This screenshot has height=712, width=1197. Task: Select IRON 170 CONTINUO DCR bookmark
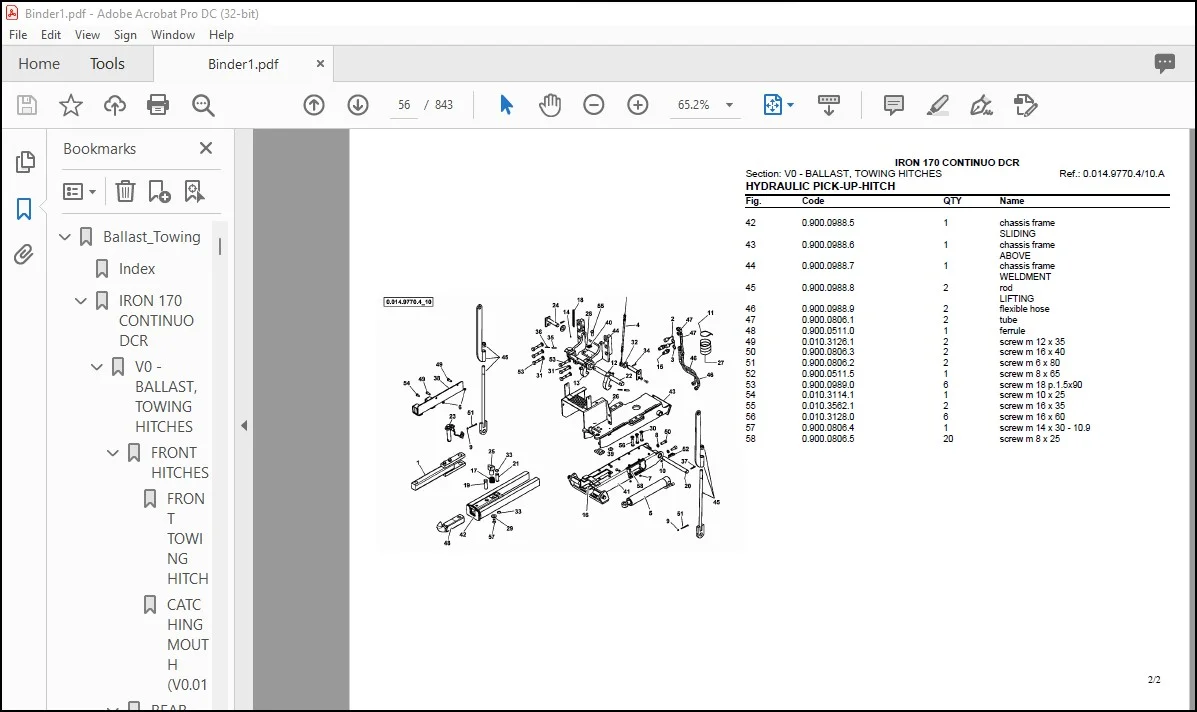156,321
